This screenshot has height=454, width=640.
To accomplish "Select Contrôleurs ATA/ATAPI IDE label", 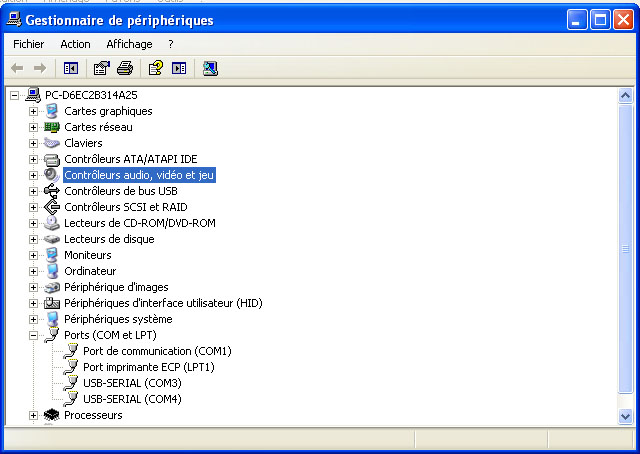I will click(131, 159).
